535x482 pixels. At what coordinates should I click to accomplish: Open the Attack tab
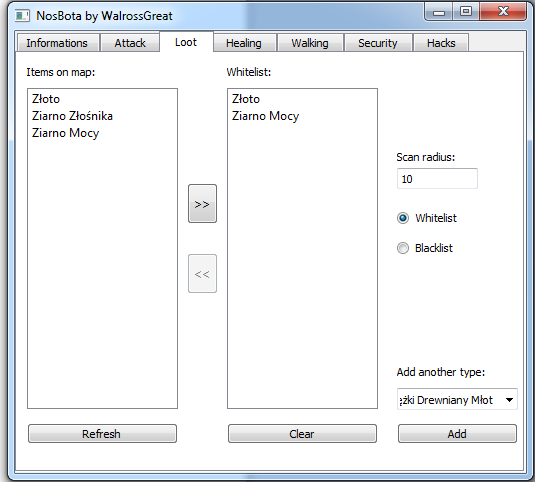pos(130,43)
